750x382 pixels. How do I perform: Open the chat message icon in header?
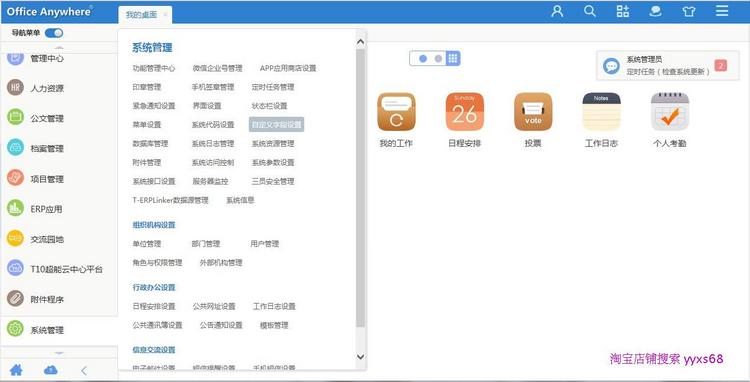[655, 11]
